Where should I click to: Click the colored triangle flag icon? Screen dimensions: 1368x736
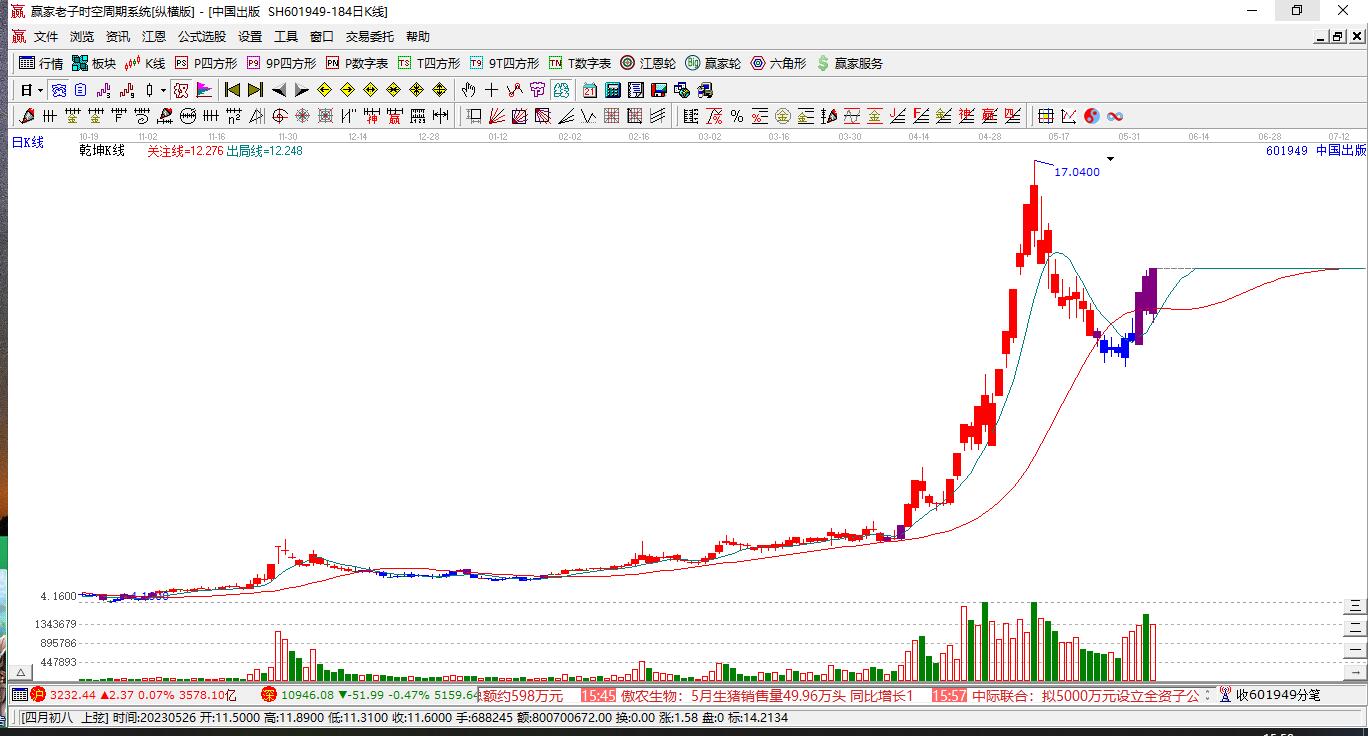coord(204,90)
